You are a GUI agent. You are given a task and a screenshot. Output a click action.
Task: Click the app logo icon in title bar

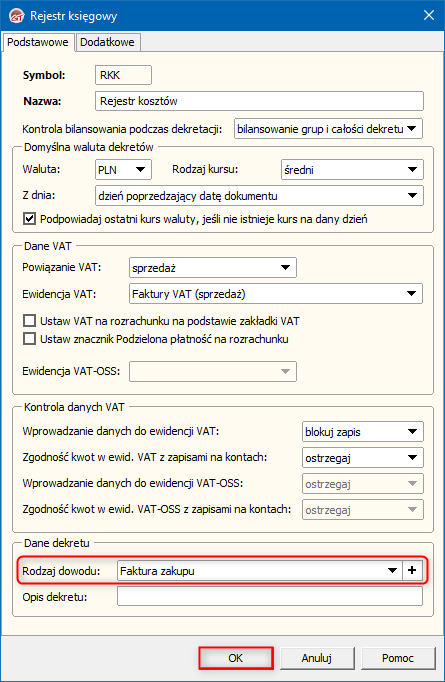point(17,16)
